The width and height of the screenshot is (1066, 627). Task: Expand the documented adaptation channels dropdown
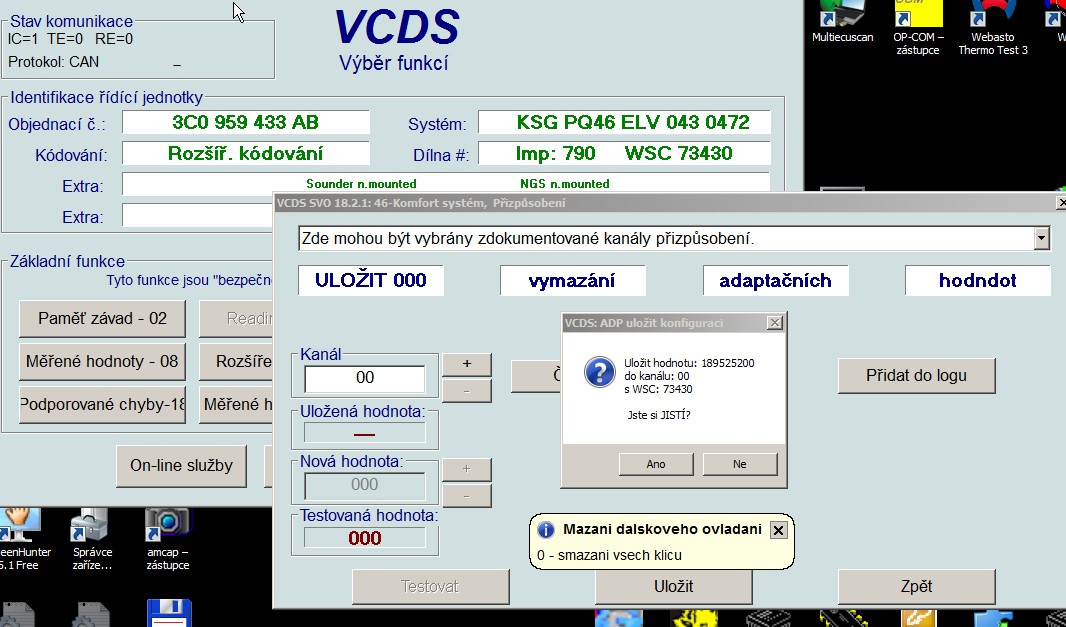click(1042, 239)
